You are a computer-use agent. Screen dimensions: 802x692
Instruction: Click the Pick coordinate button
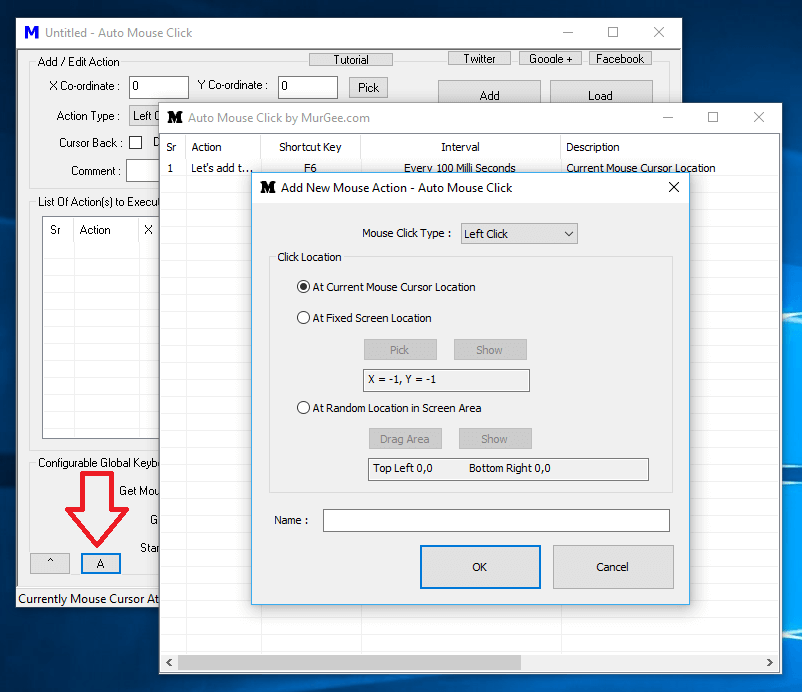(368, 87)
